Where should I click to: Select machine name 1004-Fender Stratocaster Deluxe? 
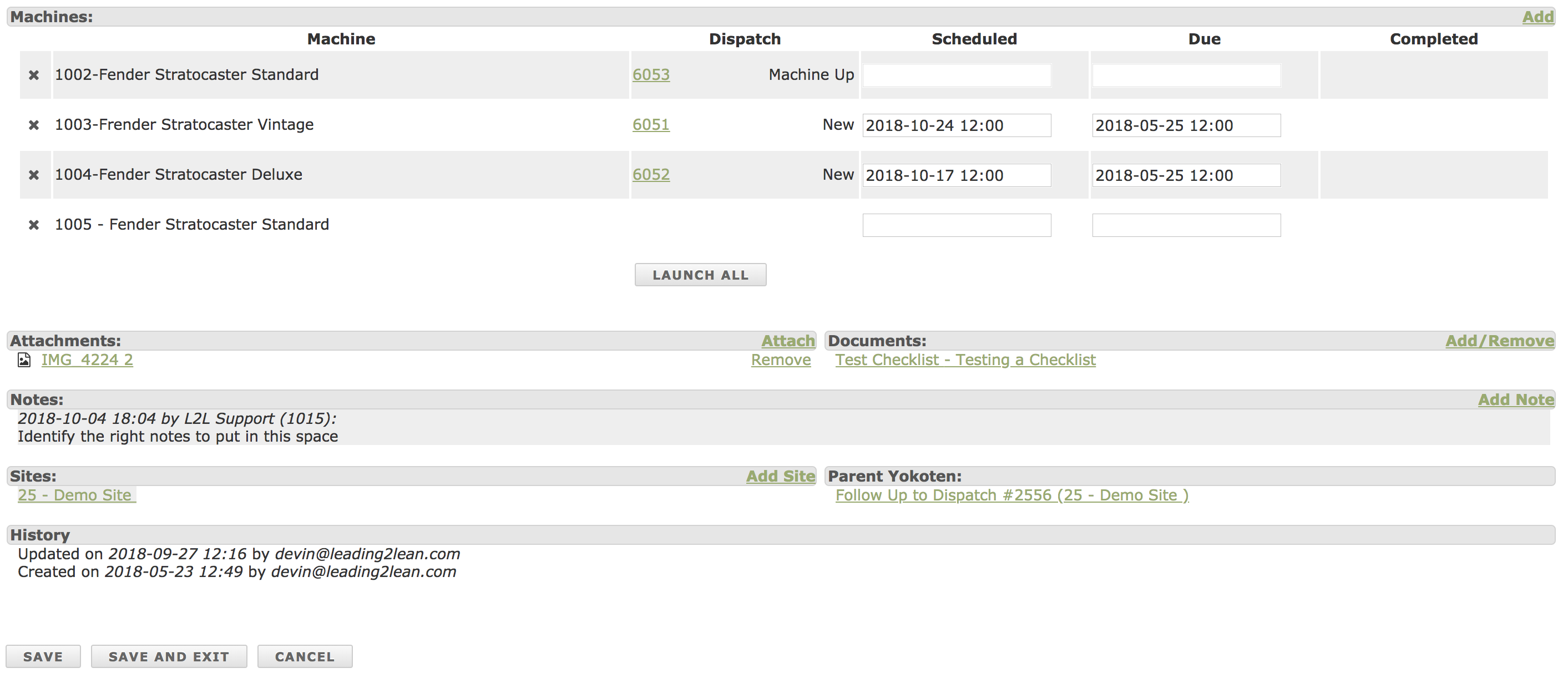tap(178, 174)
